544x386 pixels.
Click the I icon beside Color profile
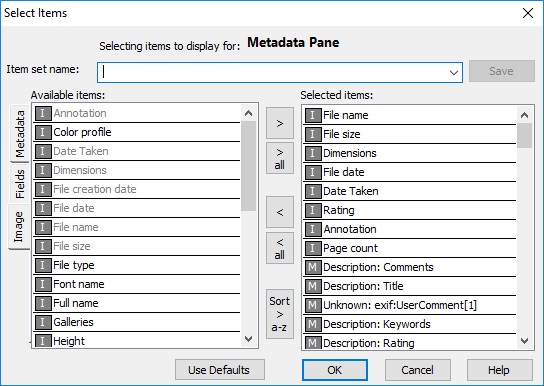tap(43, 132)
